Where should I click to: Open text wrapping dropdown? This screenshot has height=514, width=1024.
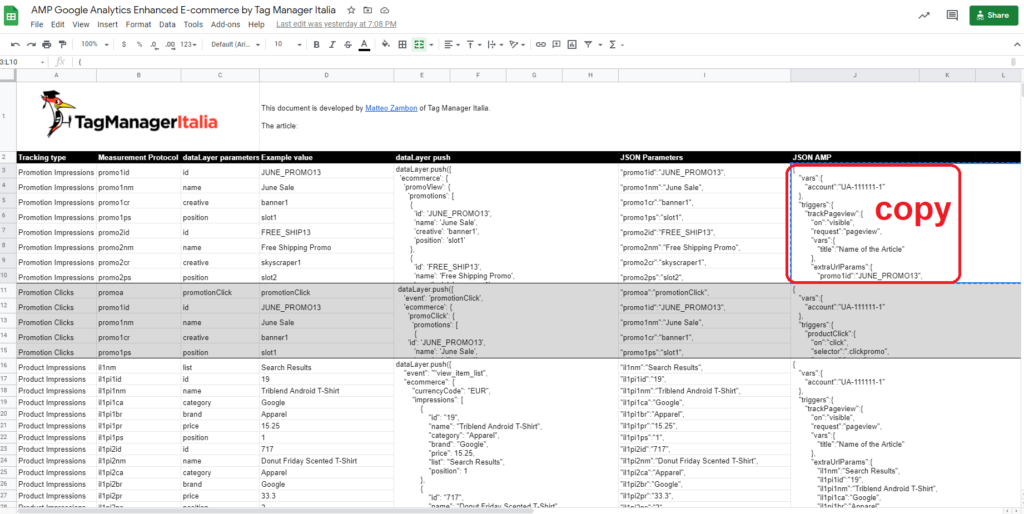[x=494, y=44]
